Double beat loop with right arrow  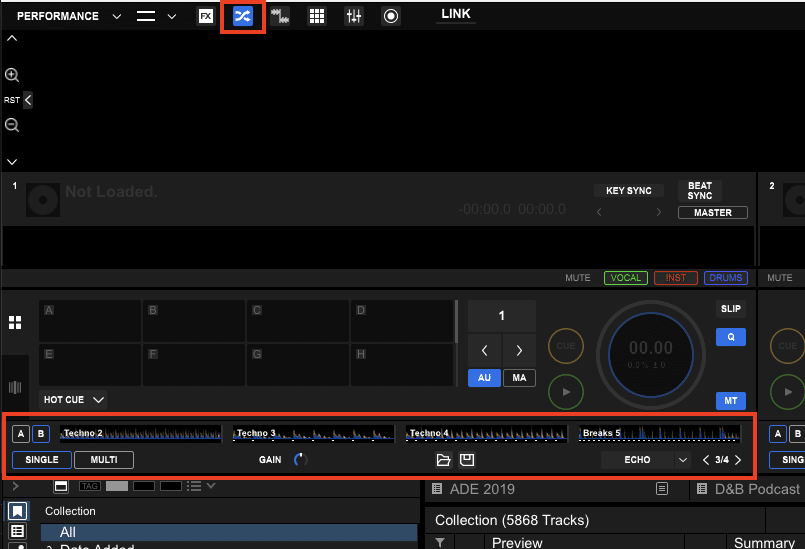click(x=519, y=350)
